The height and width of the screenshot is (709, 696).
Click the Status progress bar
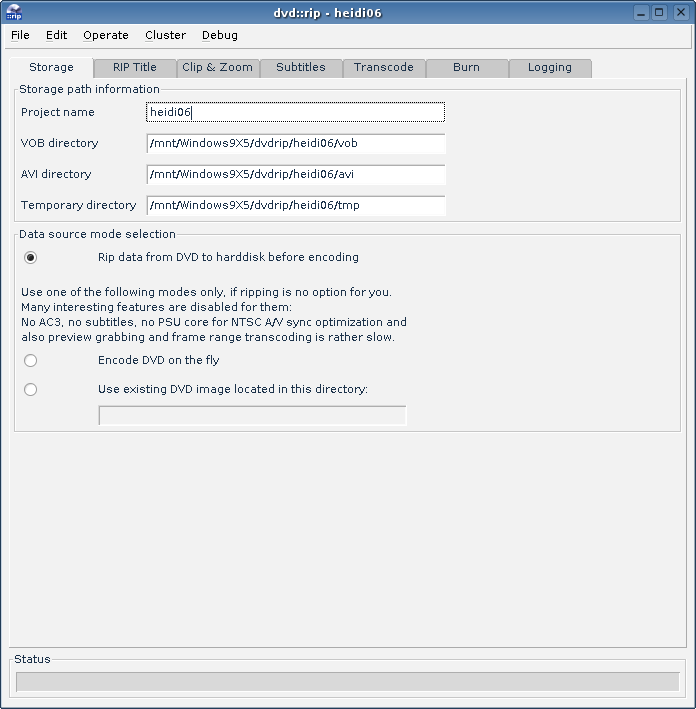click(x=348, y=682)
